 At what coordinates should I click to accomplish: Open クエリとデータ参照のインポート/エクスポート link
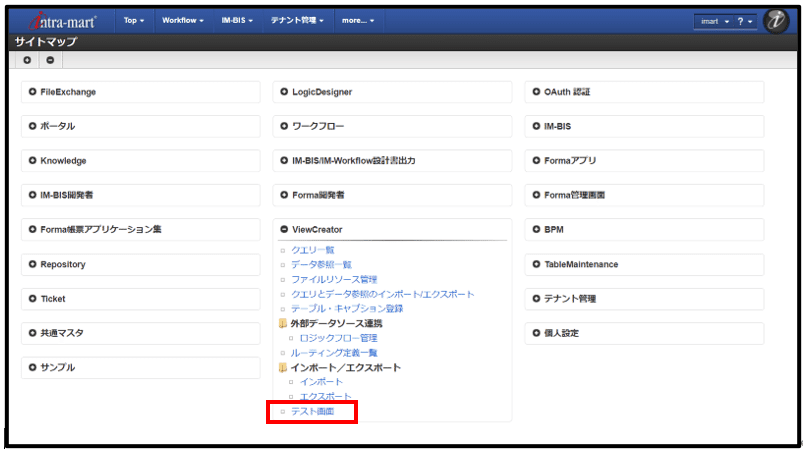(x=383, y=294)
